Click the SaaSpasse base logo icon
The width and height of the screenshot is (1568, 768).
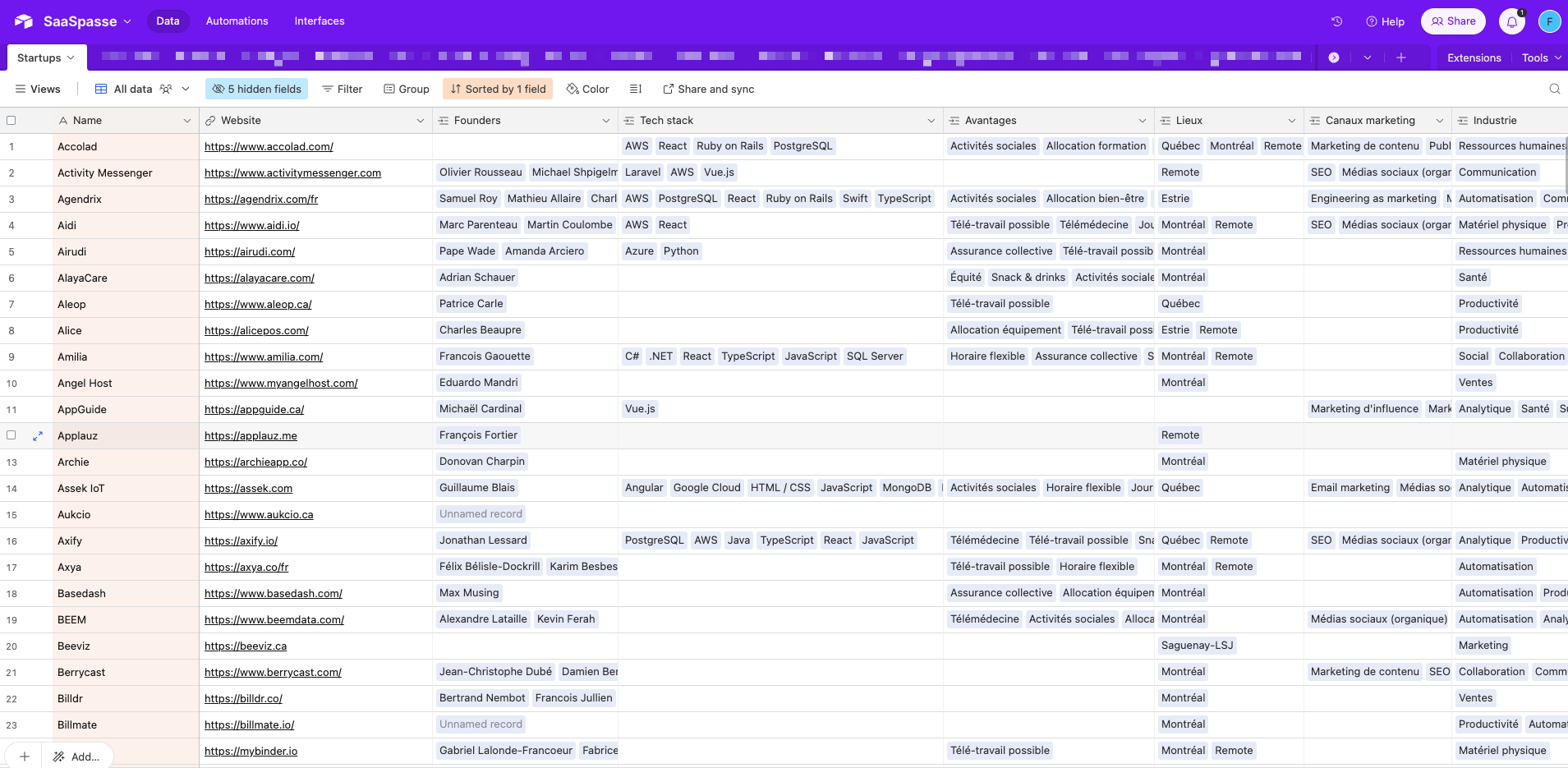coord(24,21)
